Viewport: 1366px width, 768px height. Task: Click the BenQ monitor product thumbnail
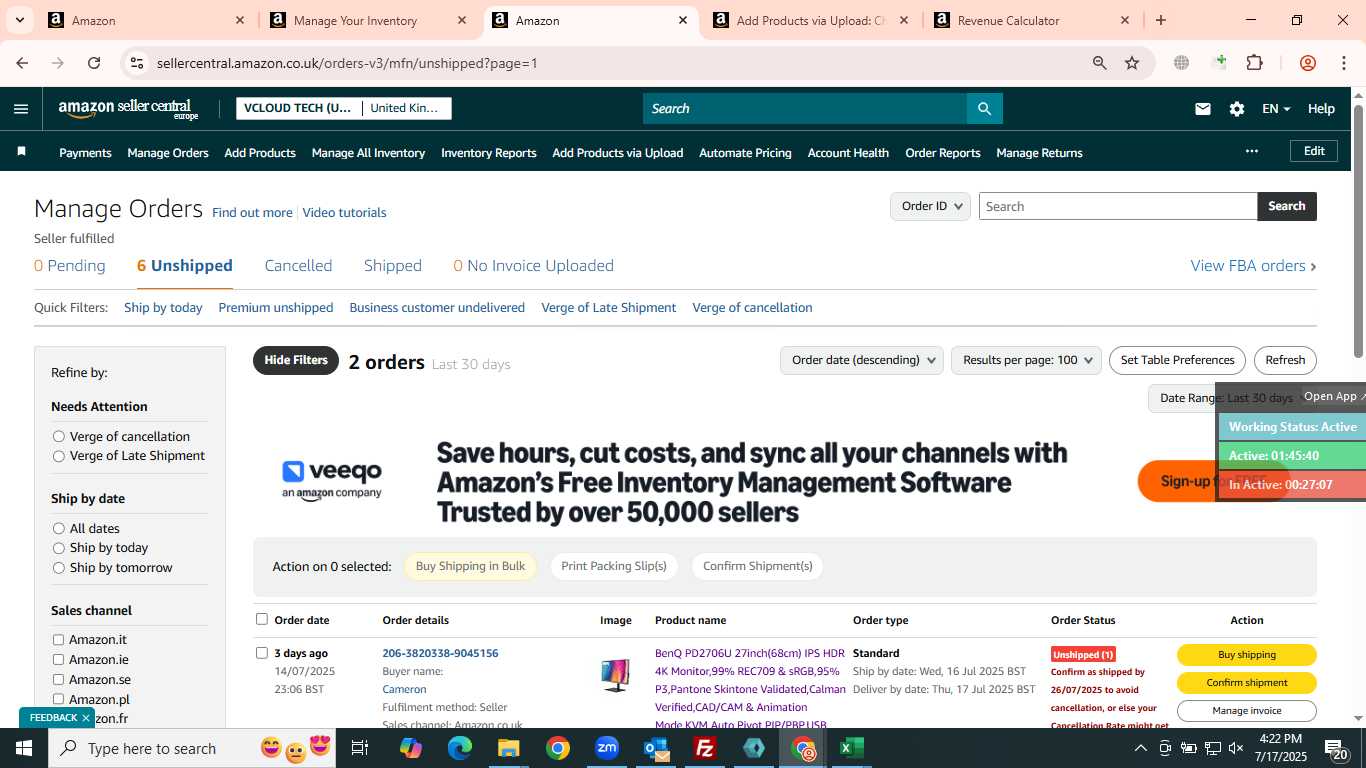point(615,675)
